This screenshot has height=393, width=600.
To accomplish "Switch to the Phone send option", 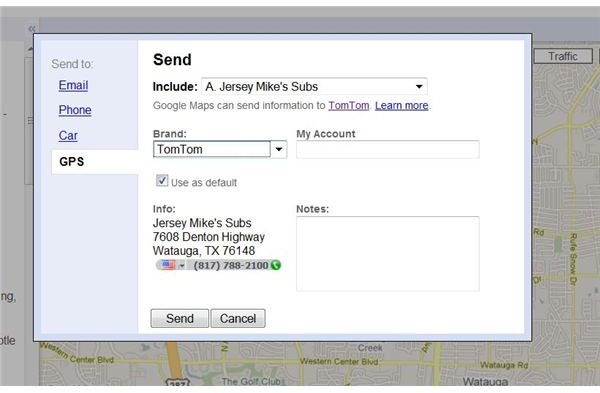I will click(75, 110).
